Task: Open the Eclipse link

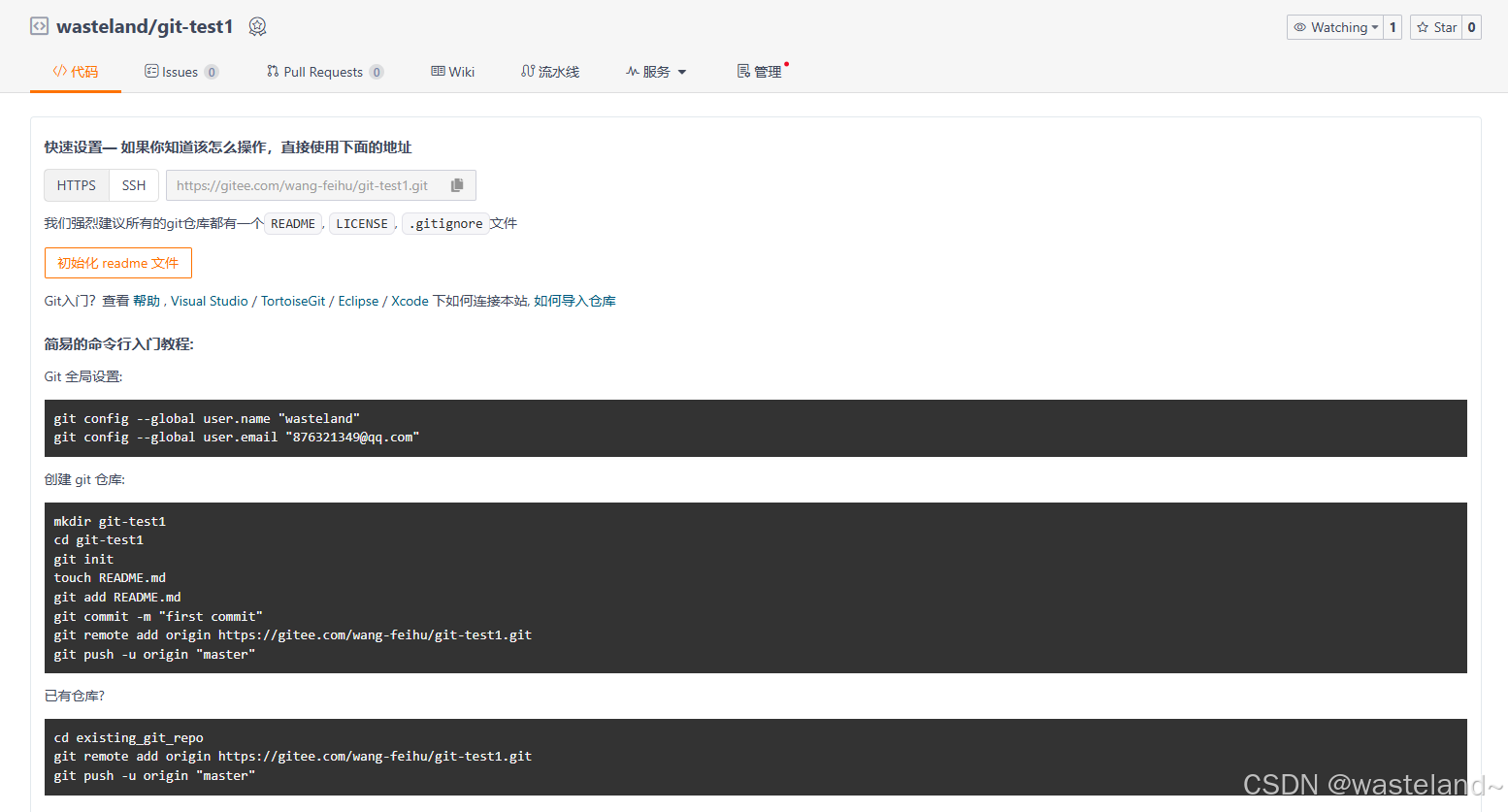Action: (358, 301)
